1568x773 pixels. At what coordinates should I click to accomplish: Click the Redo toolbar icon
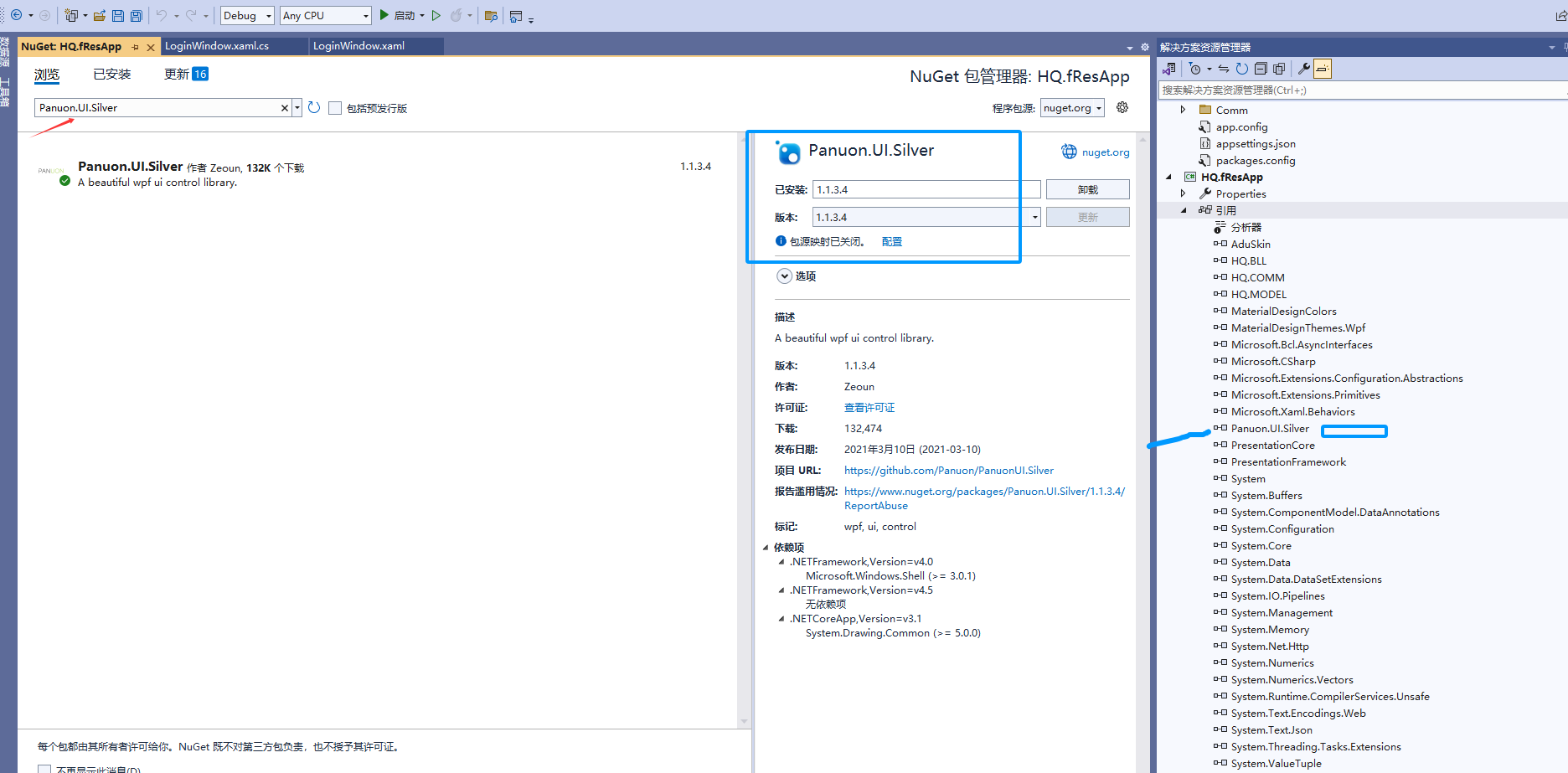[191, 15]
